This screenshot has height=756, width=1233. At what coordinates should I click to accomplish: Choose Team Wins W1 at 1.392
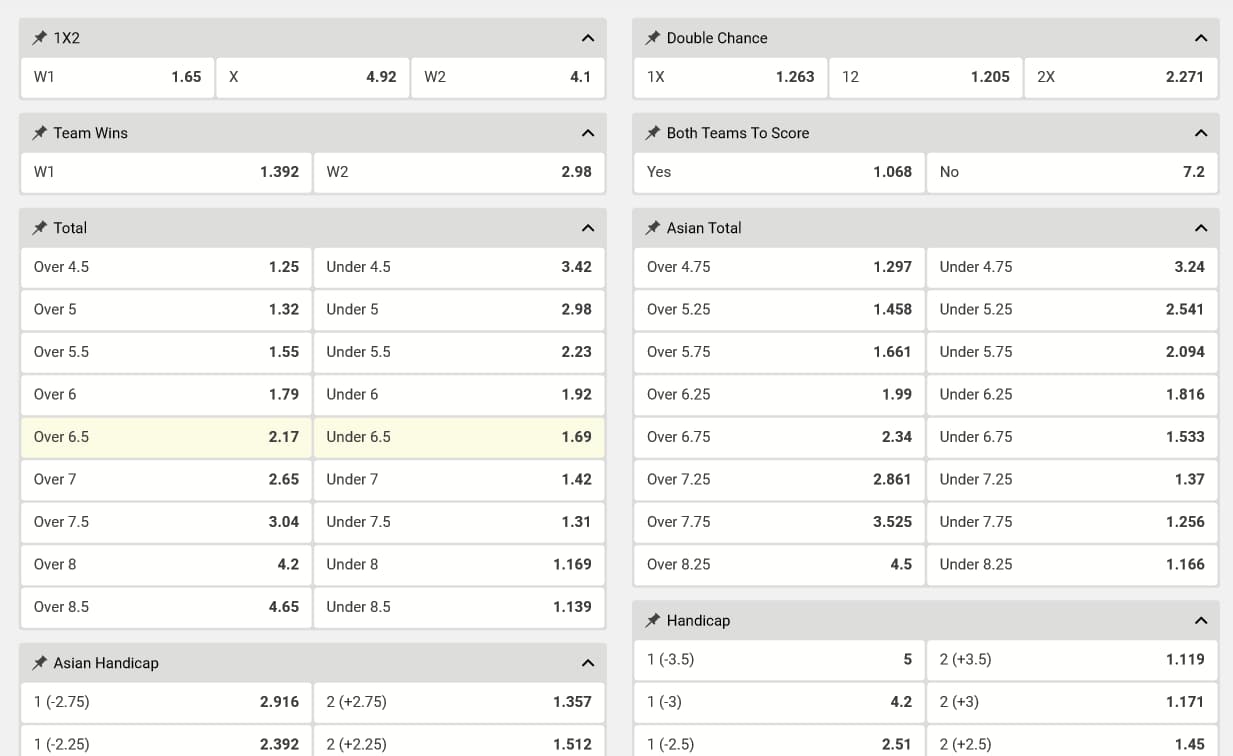[166, 172]
